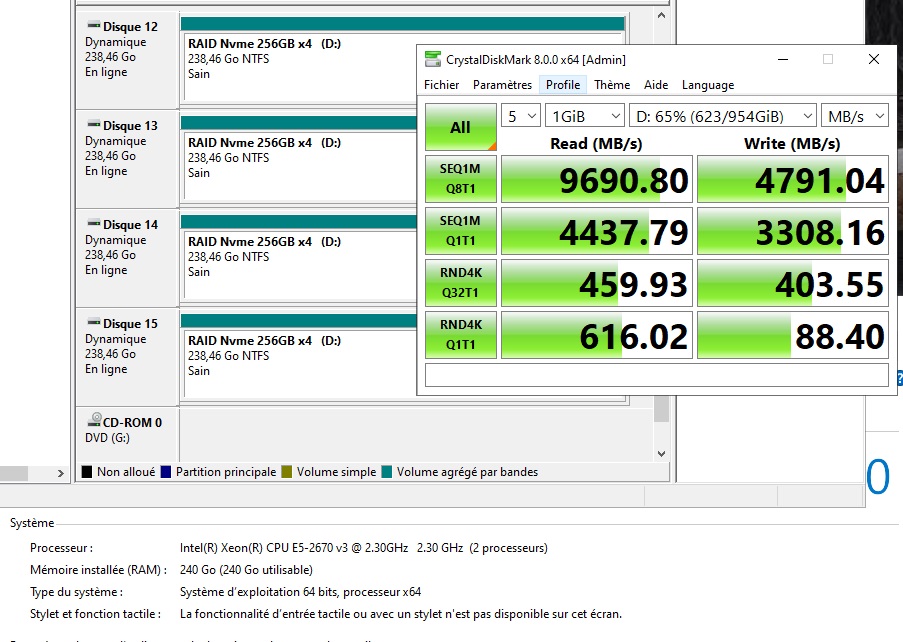
Task: Run the RND4K Q1T1 test
Action: click(461, 335)
